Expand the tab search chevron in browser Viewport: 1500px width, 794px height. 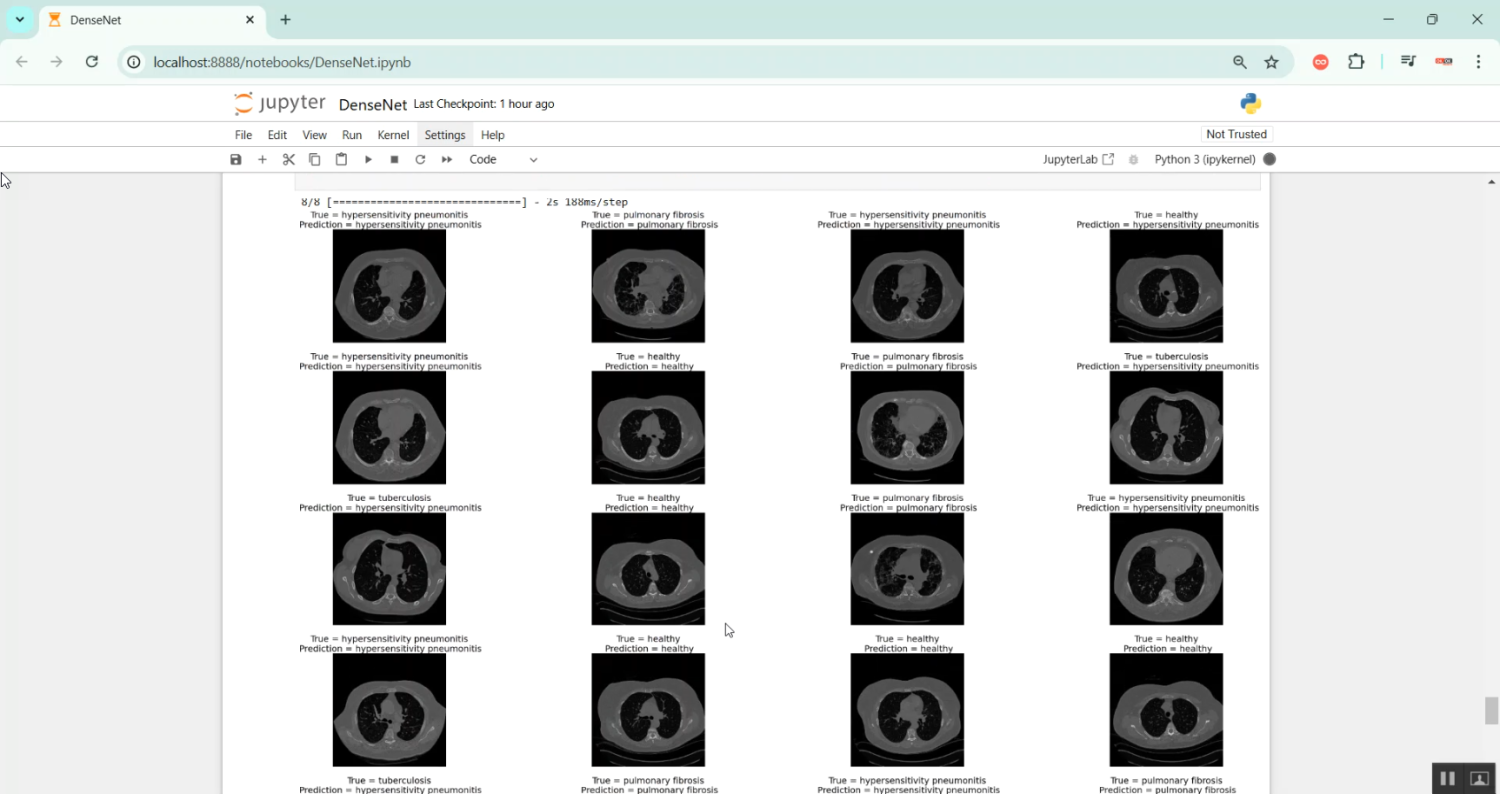pos(19,20)
